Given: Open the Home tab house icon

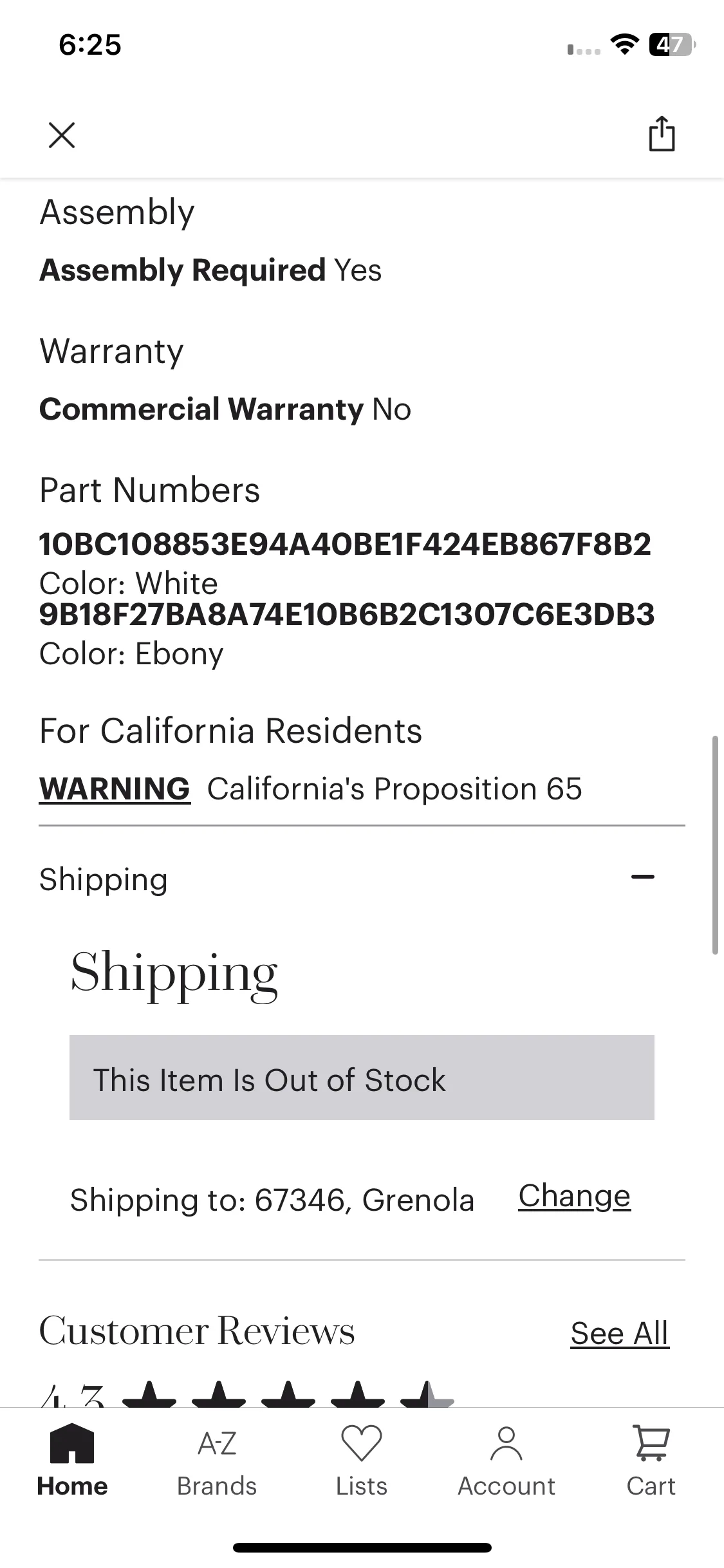Looking at the screenshot, I should pyautogui.click(x=72, y=1443).
